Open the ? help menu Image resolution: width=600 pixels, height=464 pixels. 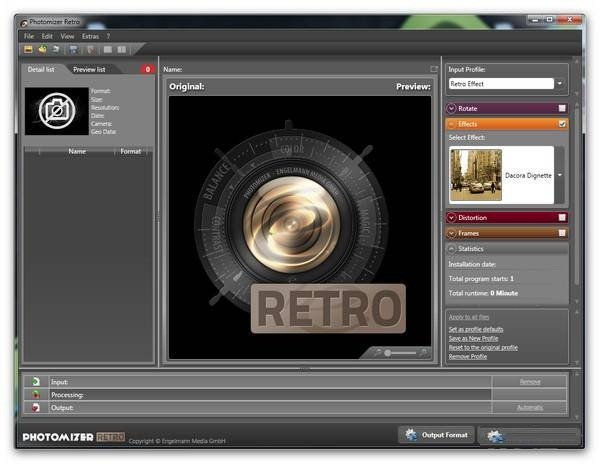[108, 36]
